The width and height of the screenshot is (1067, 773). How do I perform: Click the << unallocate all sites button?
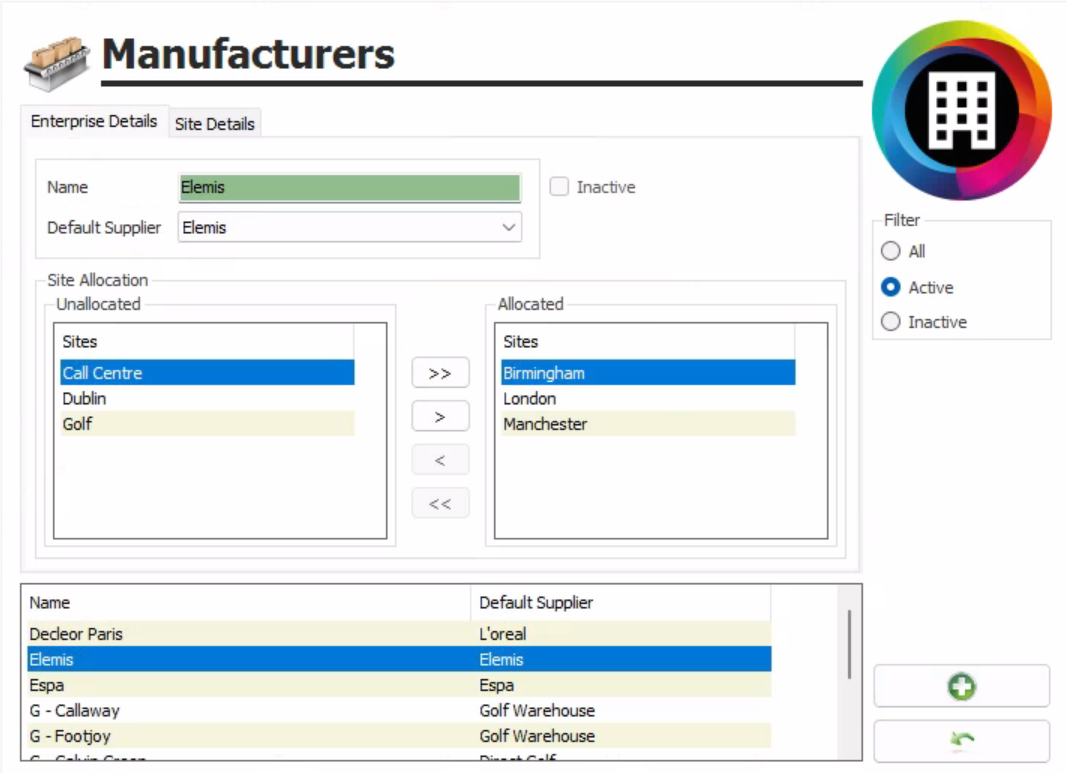(x=440, y=504)
